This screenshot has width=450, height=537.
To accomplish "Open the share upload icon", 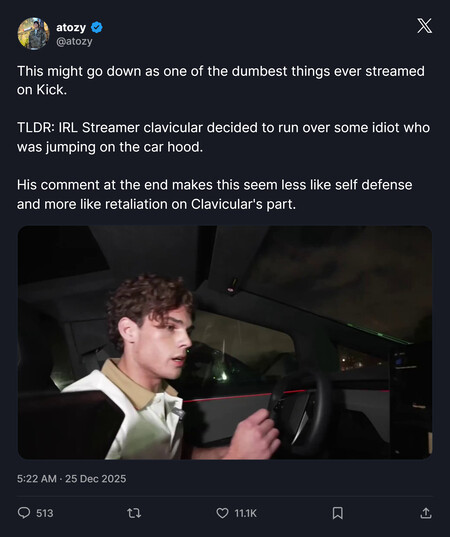I will click(426, 513).
